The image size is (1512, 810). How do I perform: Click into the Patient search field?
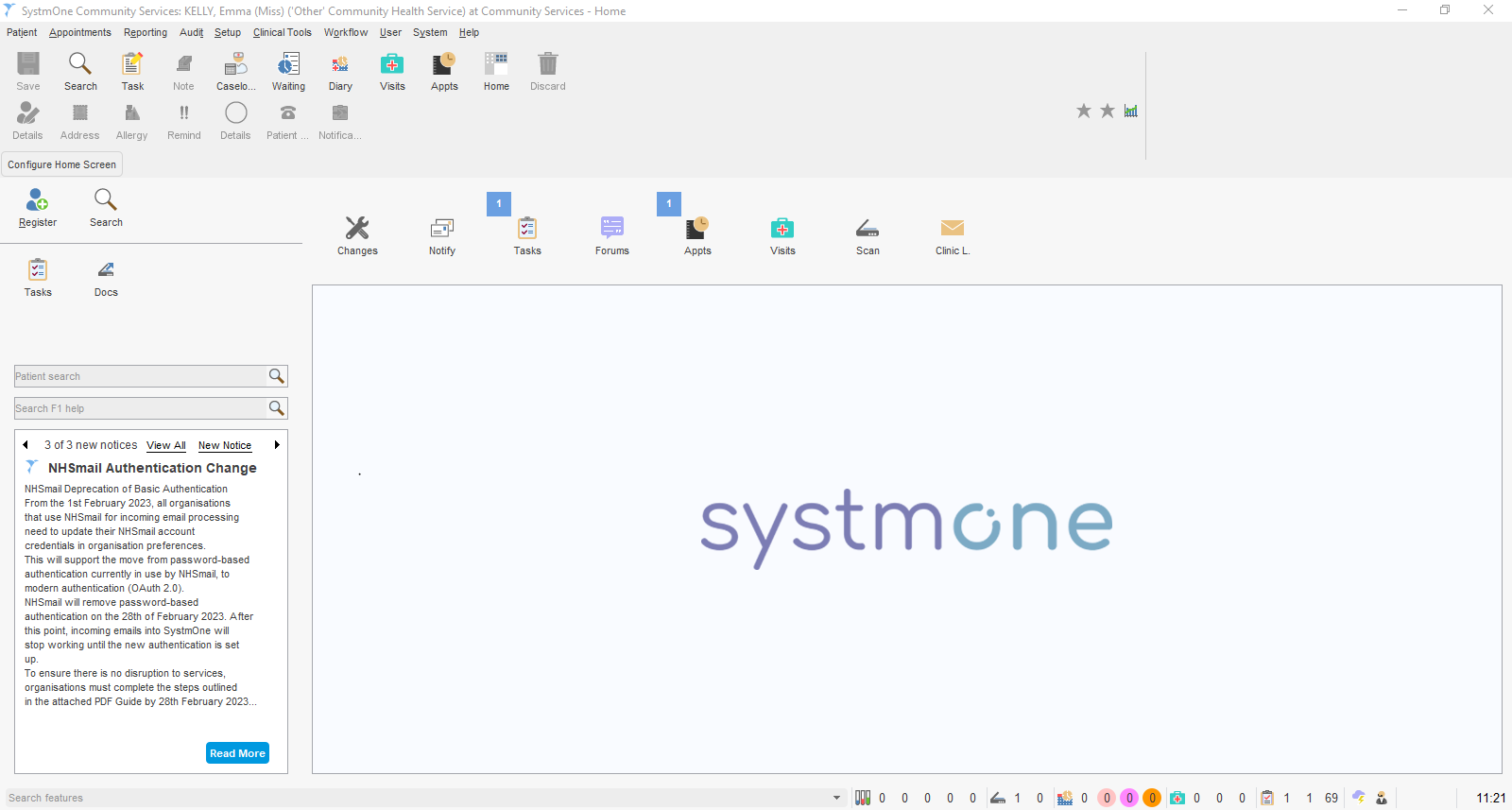(x=140, y=376)
